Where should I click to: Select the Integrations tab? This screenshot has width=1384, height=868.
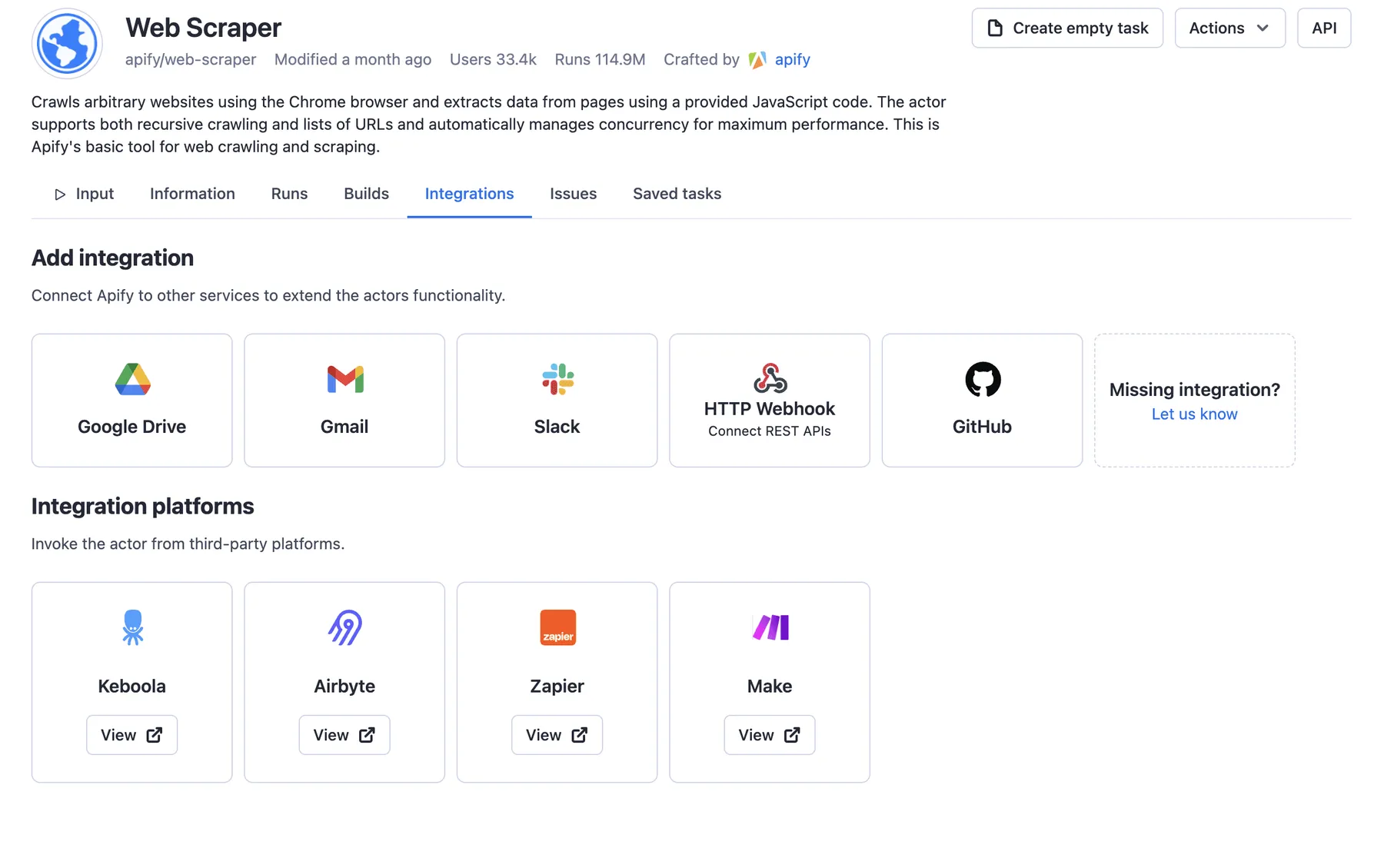tap(469, 194)
